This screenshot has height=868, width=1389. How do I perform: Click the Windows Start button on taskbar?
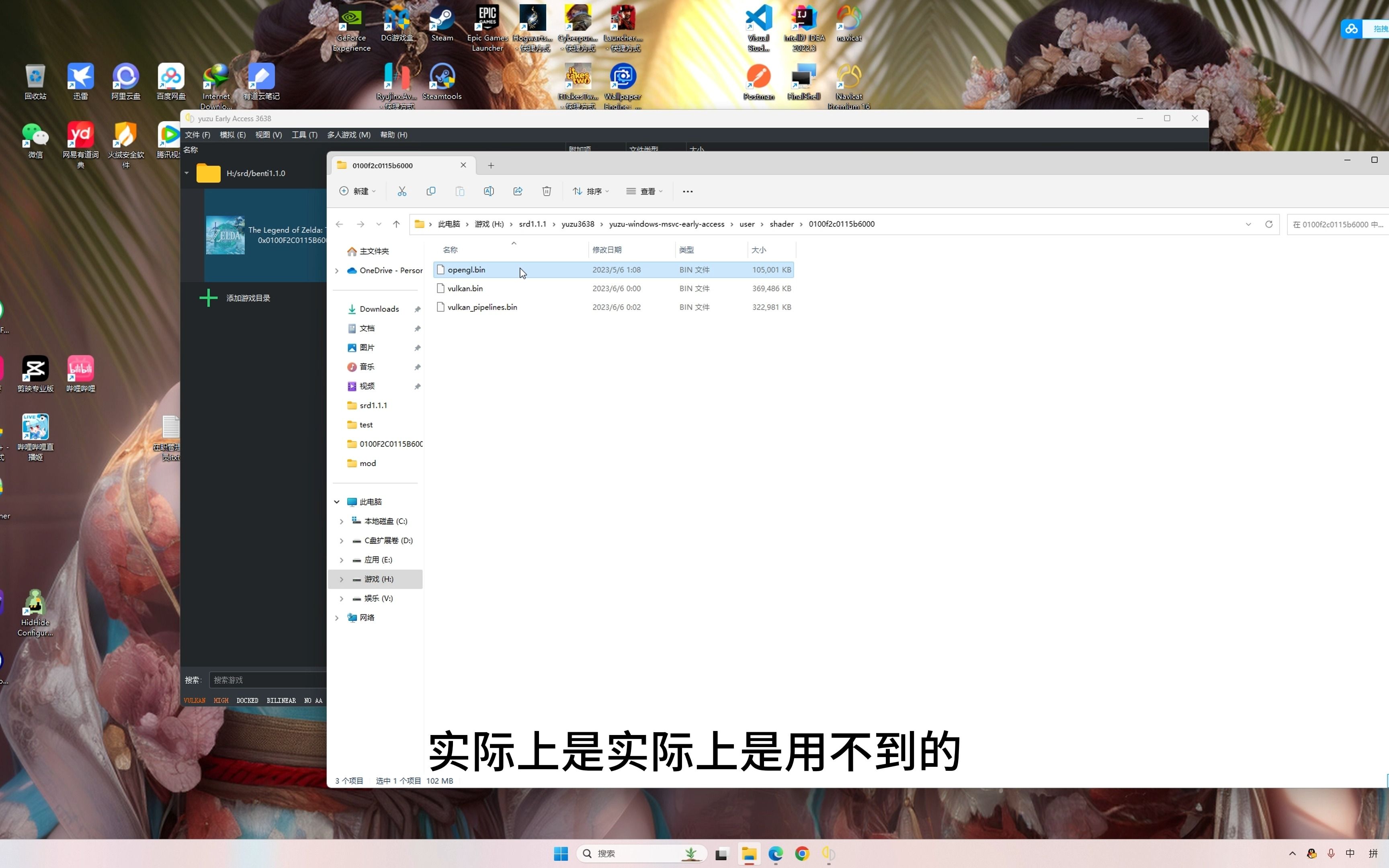pyautogui.click(x=561, y=854)
